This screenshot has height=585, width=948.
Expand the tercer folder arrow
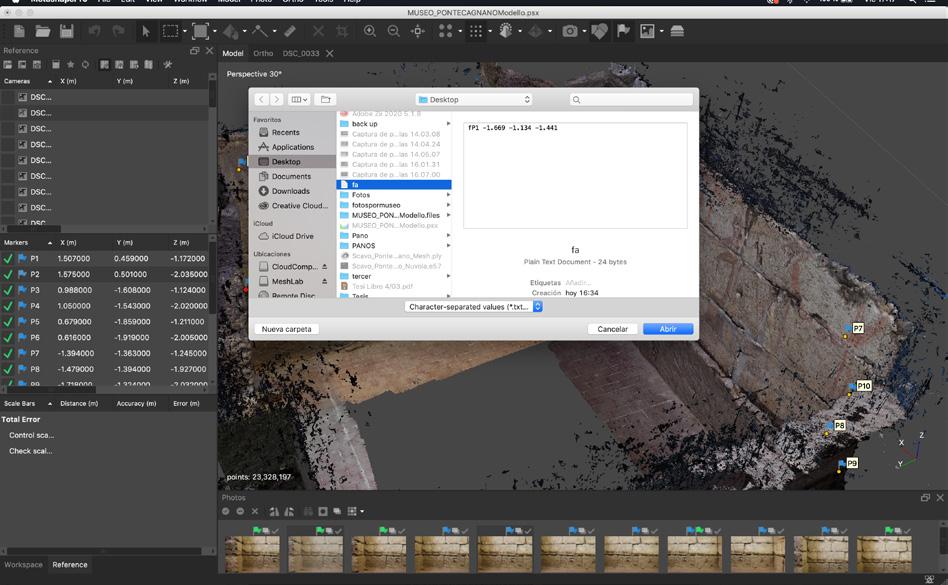(x=449, y=276)
